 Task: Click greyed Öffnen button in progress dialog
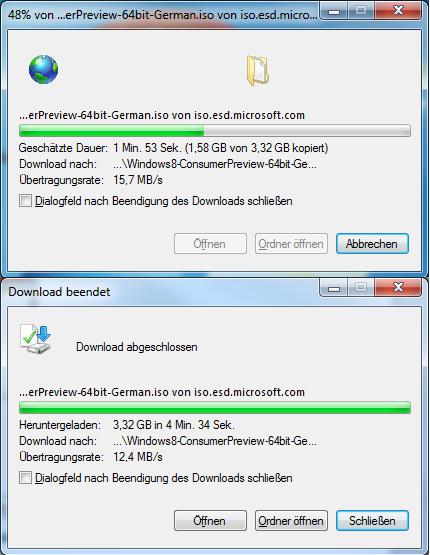point(210,244)
